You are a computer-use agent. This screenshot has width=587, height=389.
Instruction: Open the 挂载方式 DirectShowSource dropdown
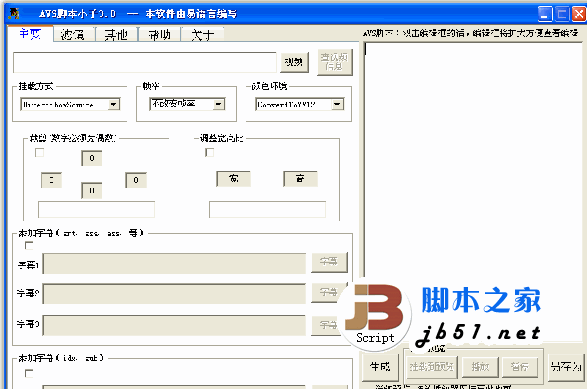tap(70, 104)
